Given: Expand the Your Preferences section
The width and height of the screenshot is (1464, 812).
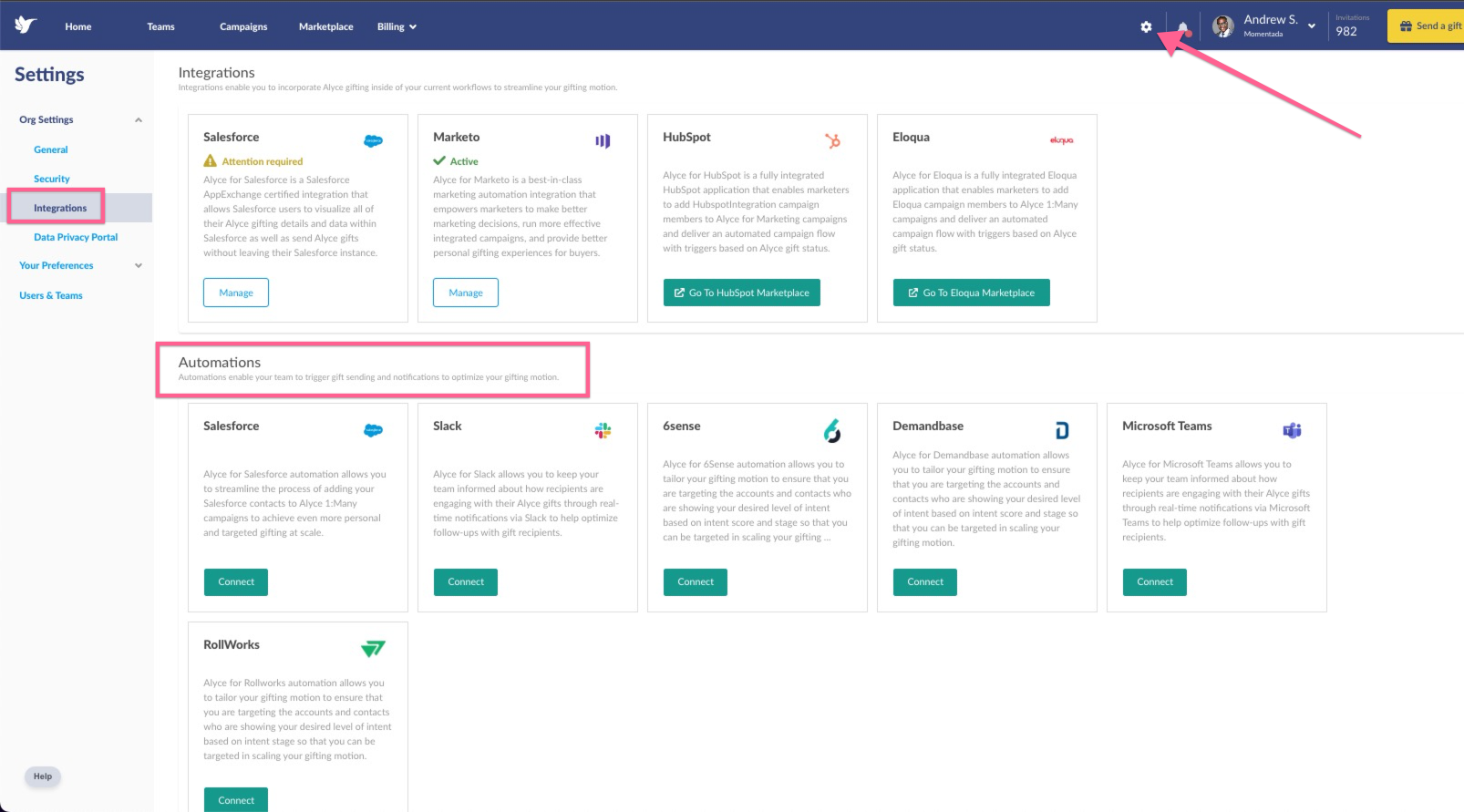Looking at the screenshot, I should [139, 265].
